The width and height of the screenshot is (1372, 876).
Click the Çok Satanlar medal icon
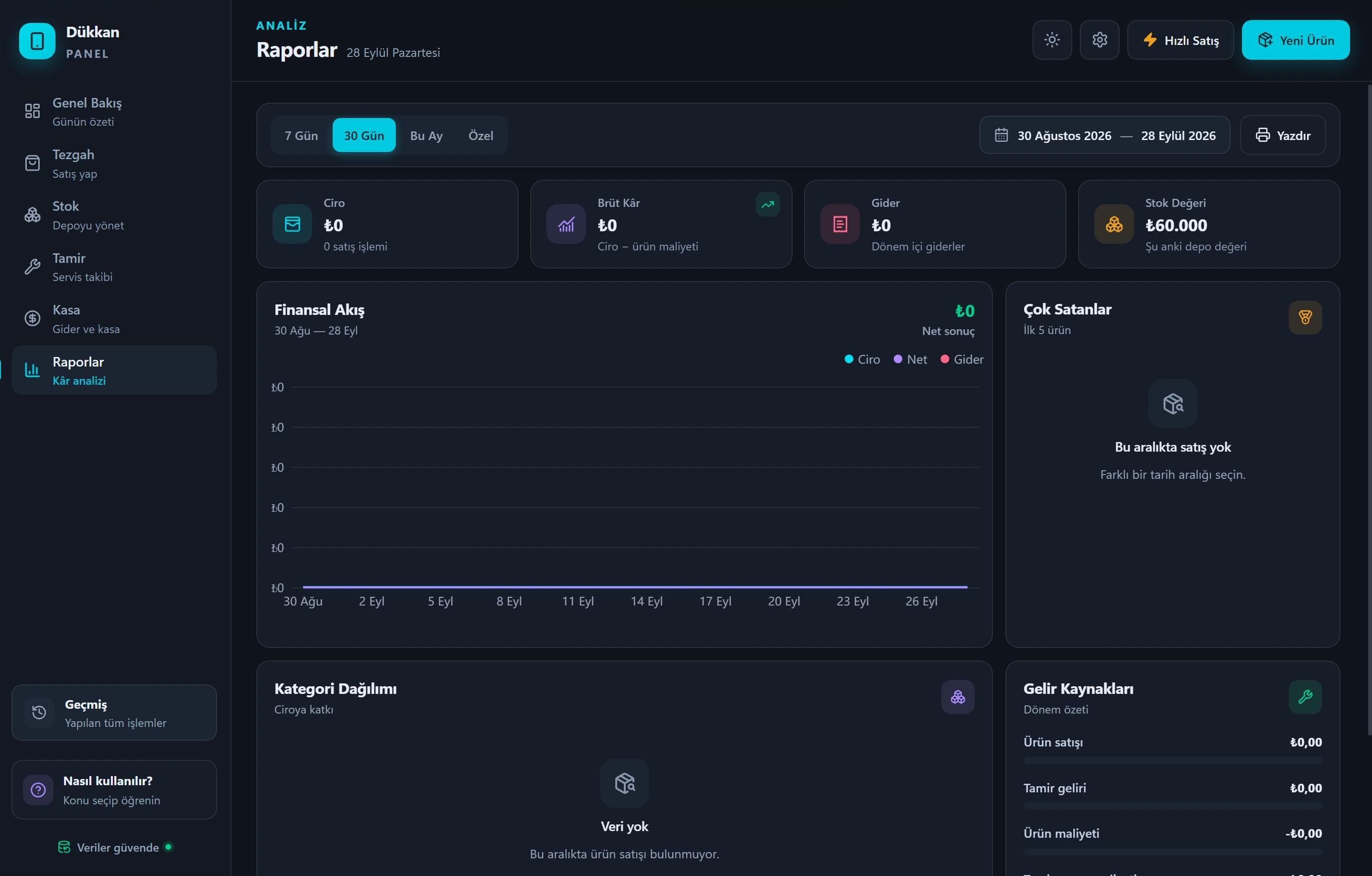(x=1305, y=317)
